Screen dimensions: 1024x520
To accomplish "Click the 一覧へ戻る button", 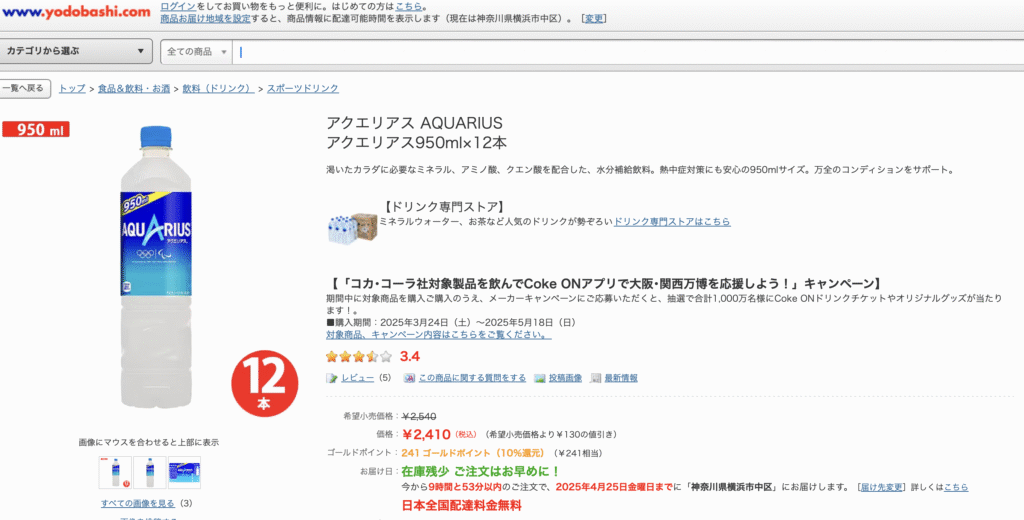I will 25,89.
